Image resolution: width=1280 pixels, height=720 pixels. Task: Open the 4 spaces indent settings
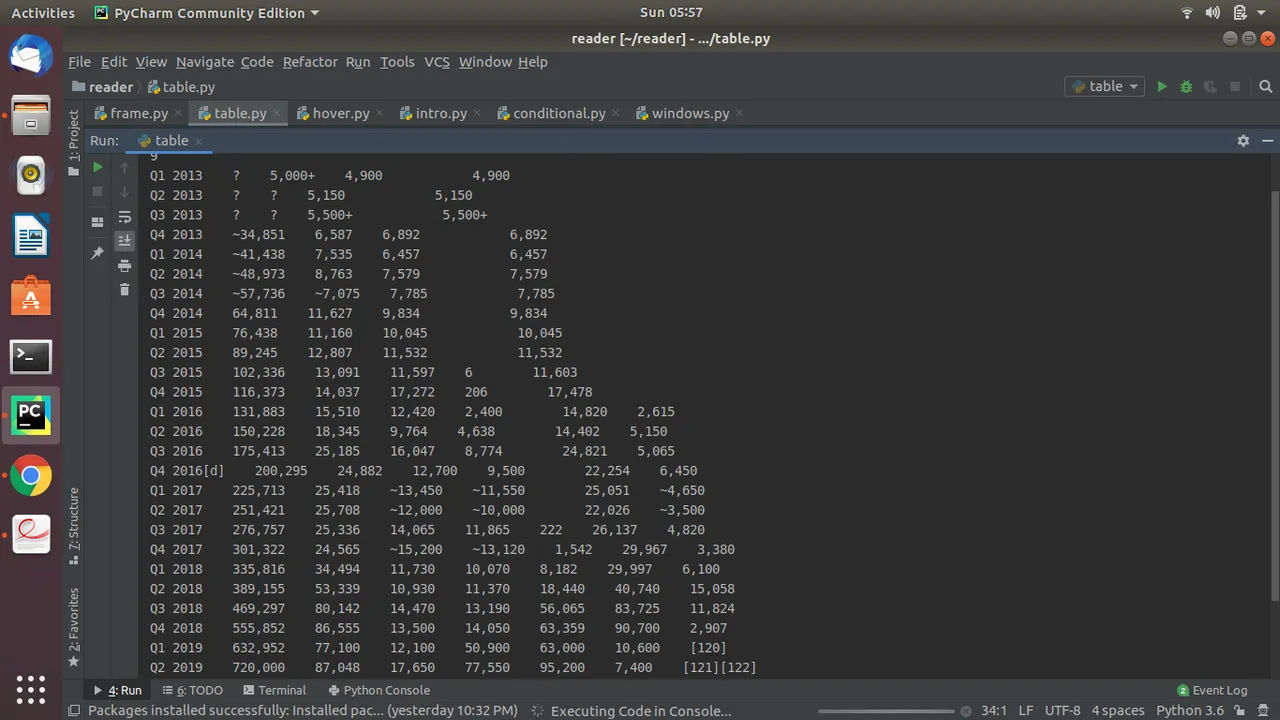1118,711
